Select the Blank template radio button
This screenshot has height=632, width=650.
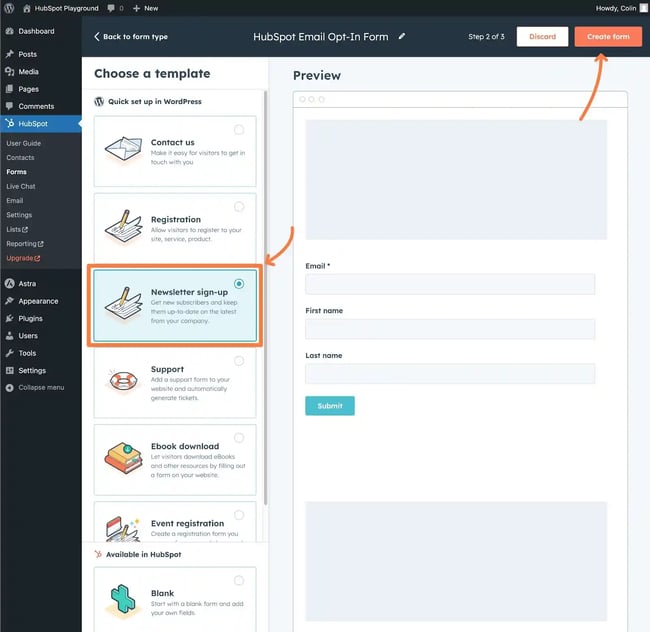239,580
